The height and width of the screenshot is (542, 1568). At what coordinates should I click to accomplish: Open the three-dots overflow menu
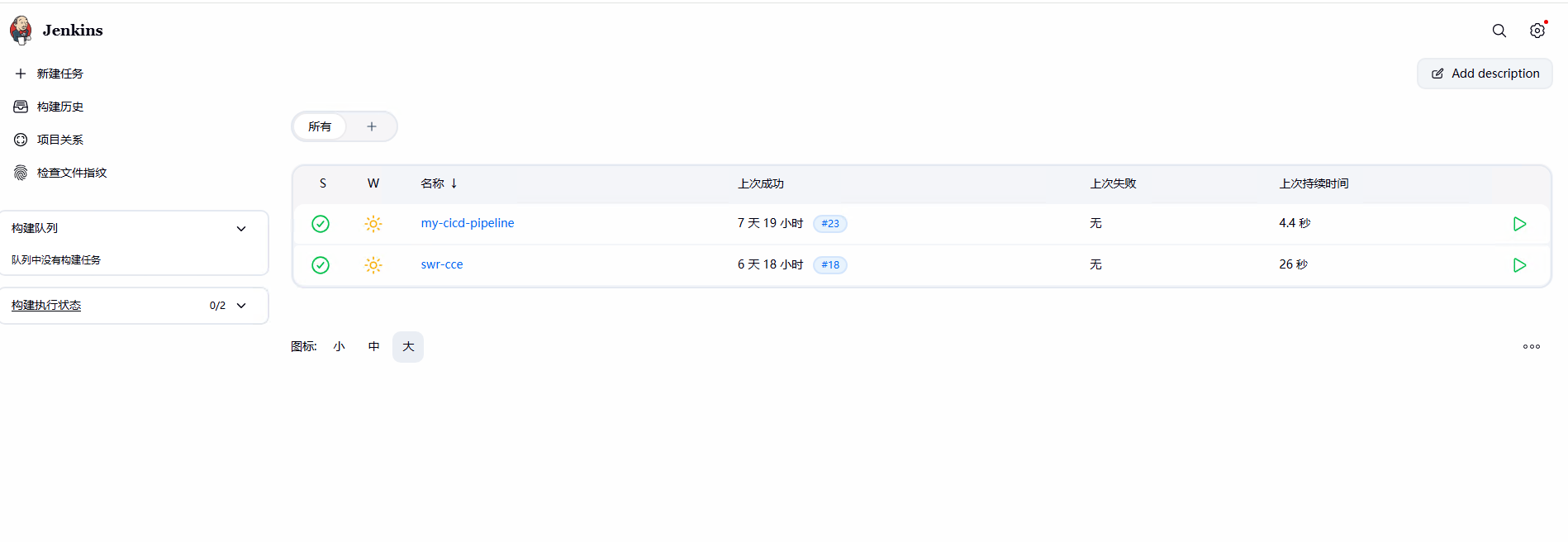pos(1532,347)
